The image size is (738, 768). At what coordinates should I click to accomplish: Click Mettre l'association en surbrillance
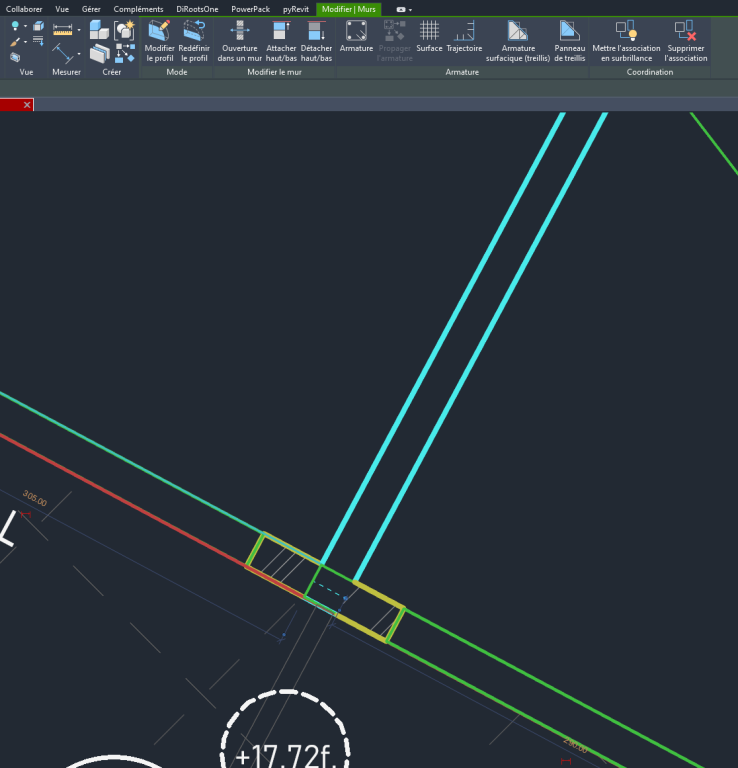[x=626, y=41]
